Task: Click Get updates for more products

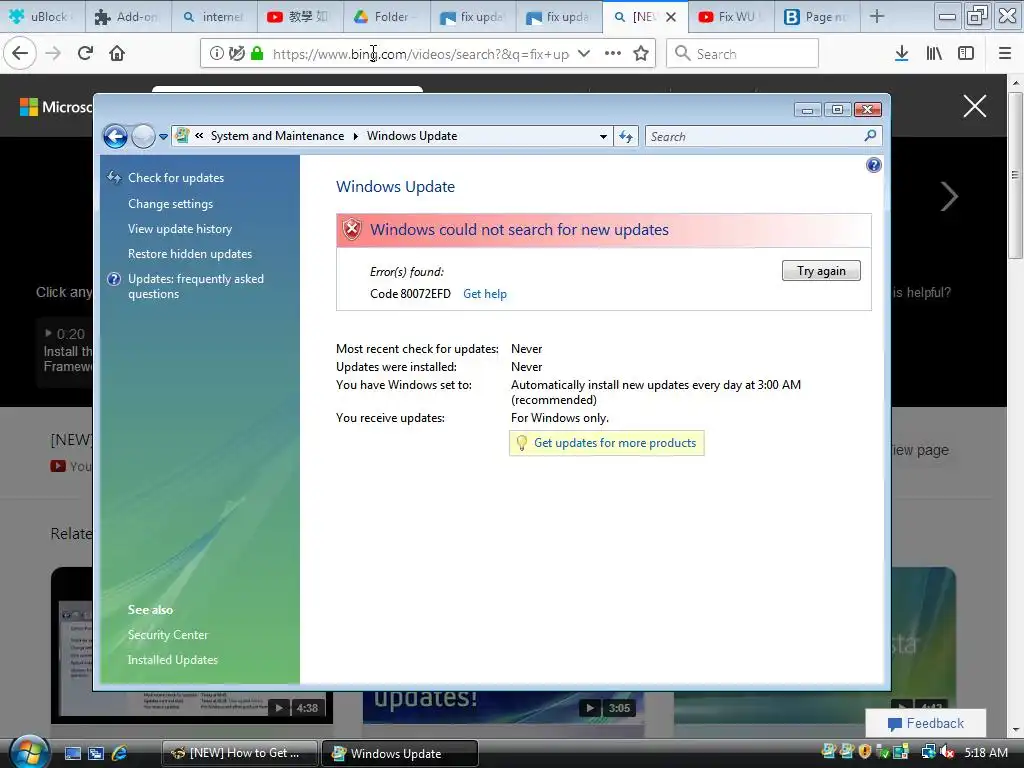Action: coord(615,443)
